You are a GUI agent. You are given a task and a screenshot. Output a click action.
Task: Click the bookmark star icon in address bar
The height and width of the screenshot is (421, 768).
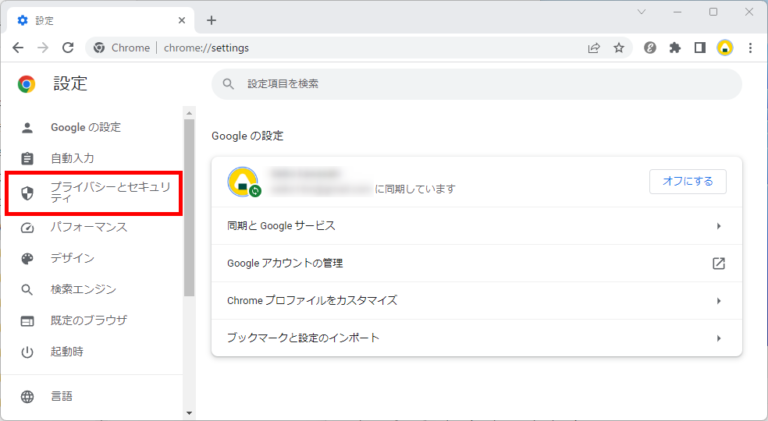pos(619,47)
